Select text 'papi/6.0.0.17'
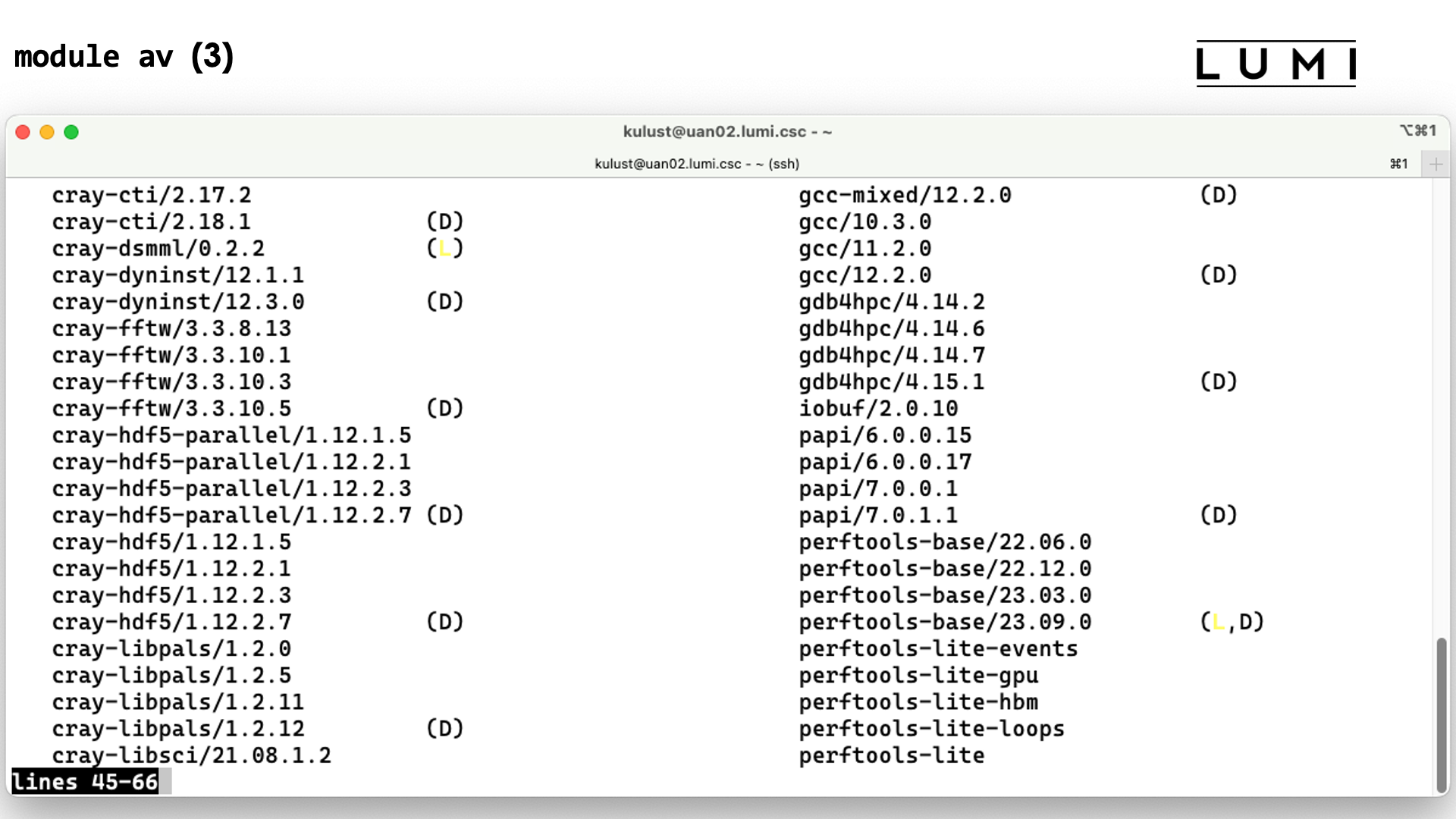1456x819 pixels. 886,462
